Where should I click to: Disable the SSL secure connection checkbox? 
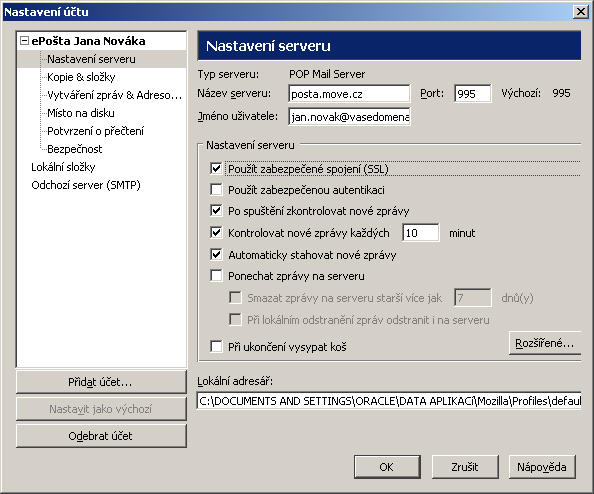[x=216, y=169]
